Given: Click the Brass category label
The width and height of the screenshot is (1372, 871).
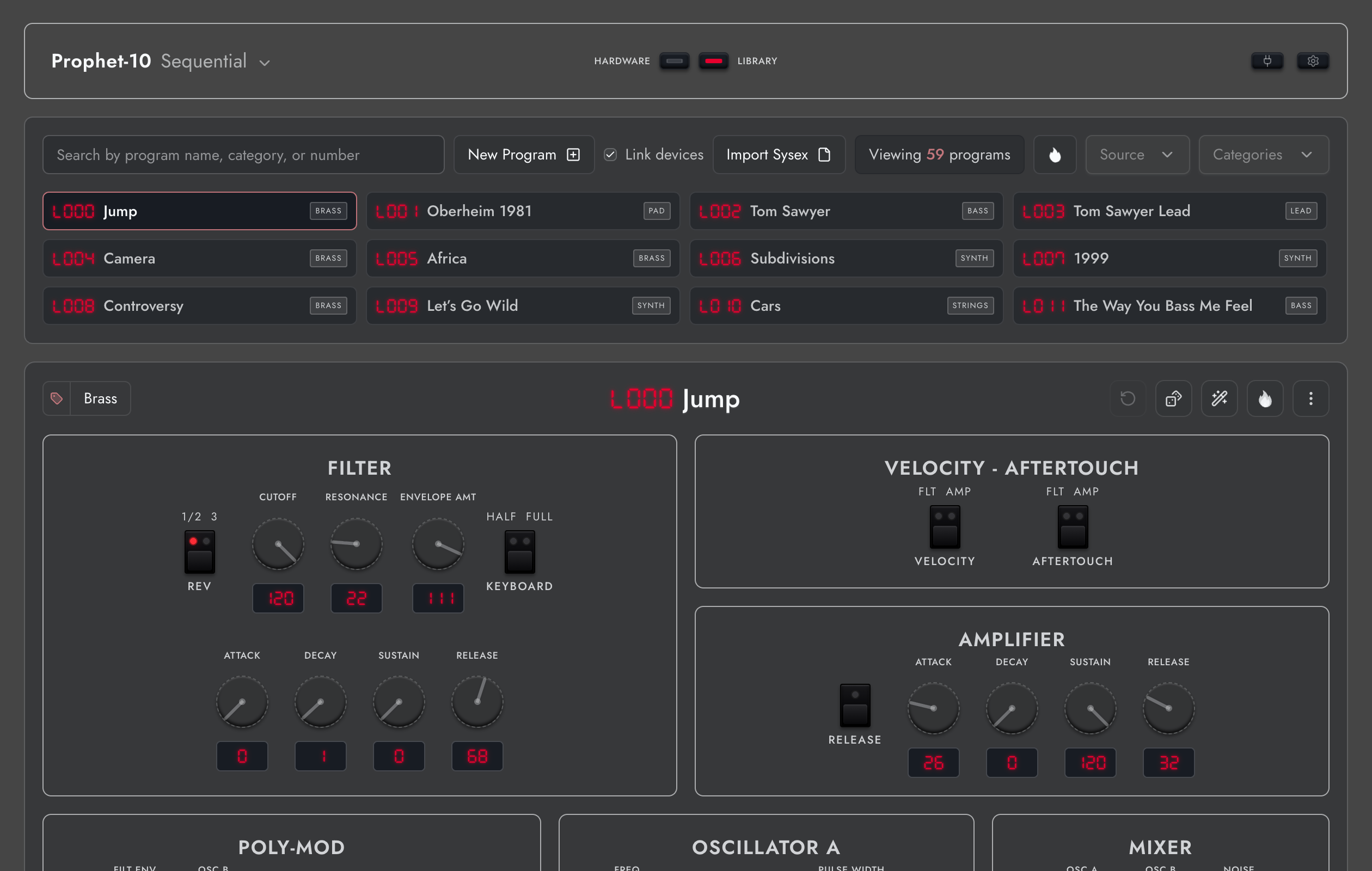Looking at the screenshot, I should (100, 398).
